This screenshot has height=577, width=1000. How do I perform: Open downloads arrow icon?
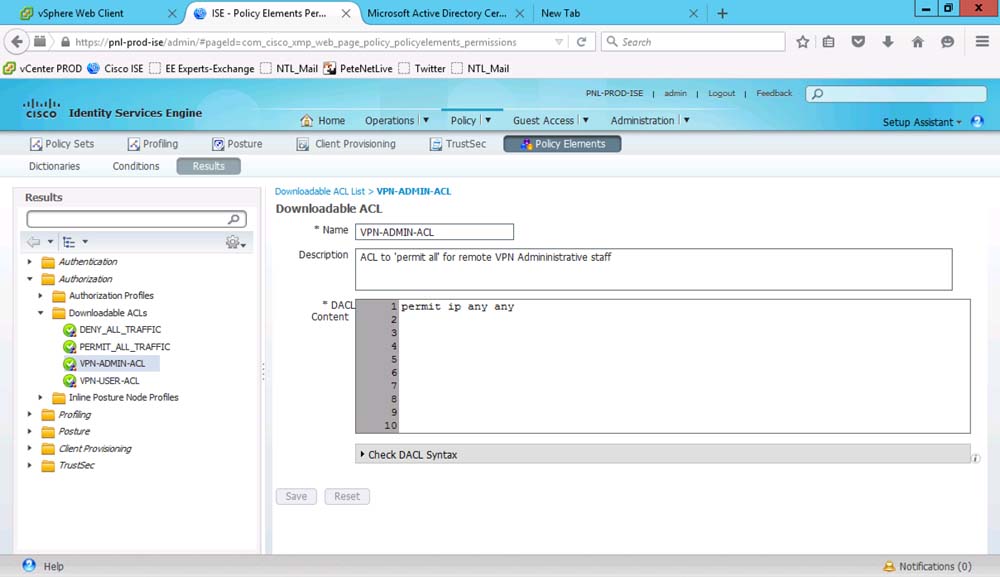[x=888, y=42]
